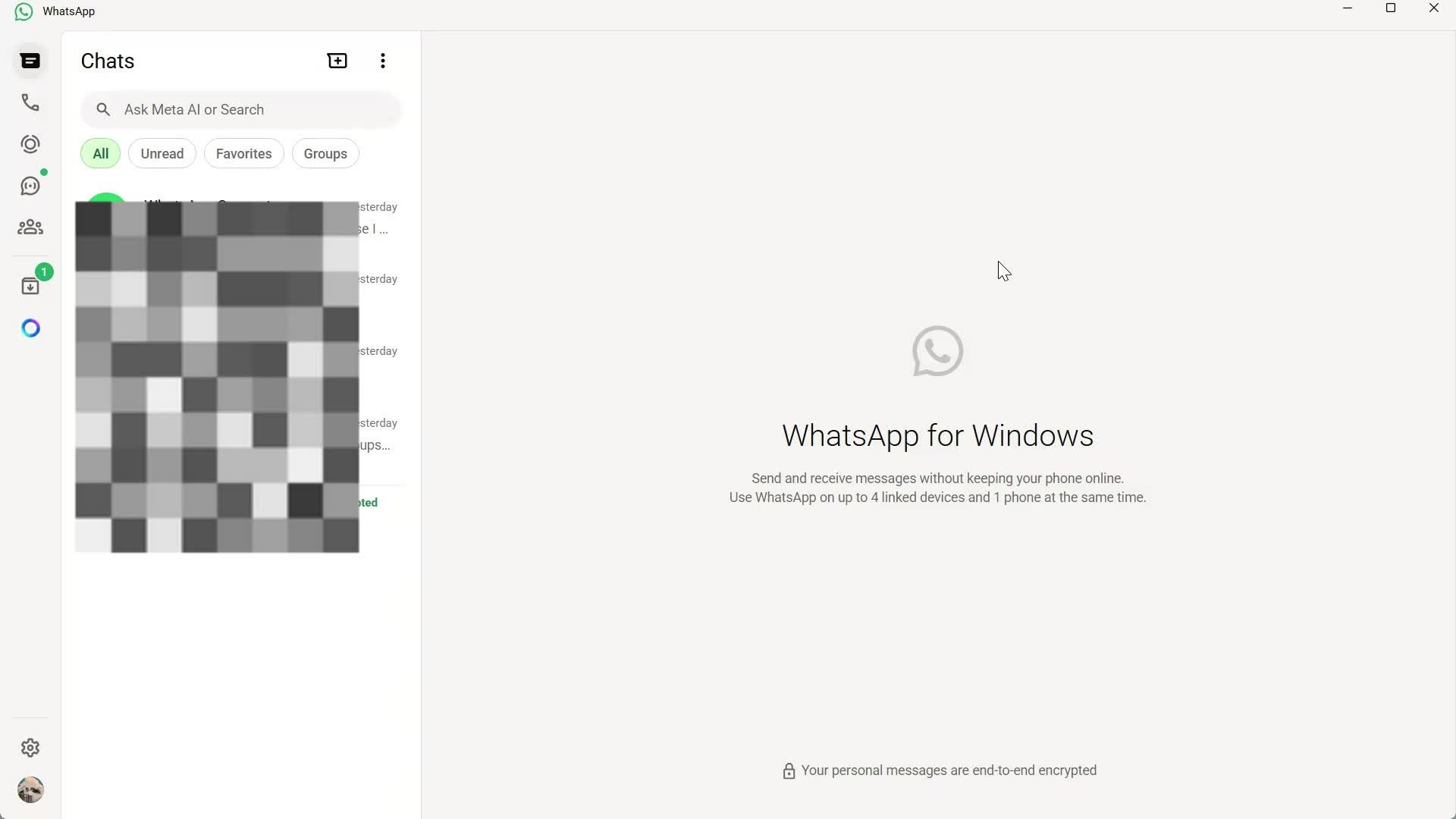The width and height of the screenshot is (1456, 819).
Task: Click the search magnifier icon
Action: pyautogui.click(x=103, y=109)
